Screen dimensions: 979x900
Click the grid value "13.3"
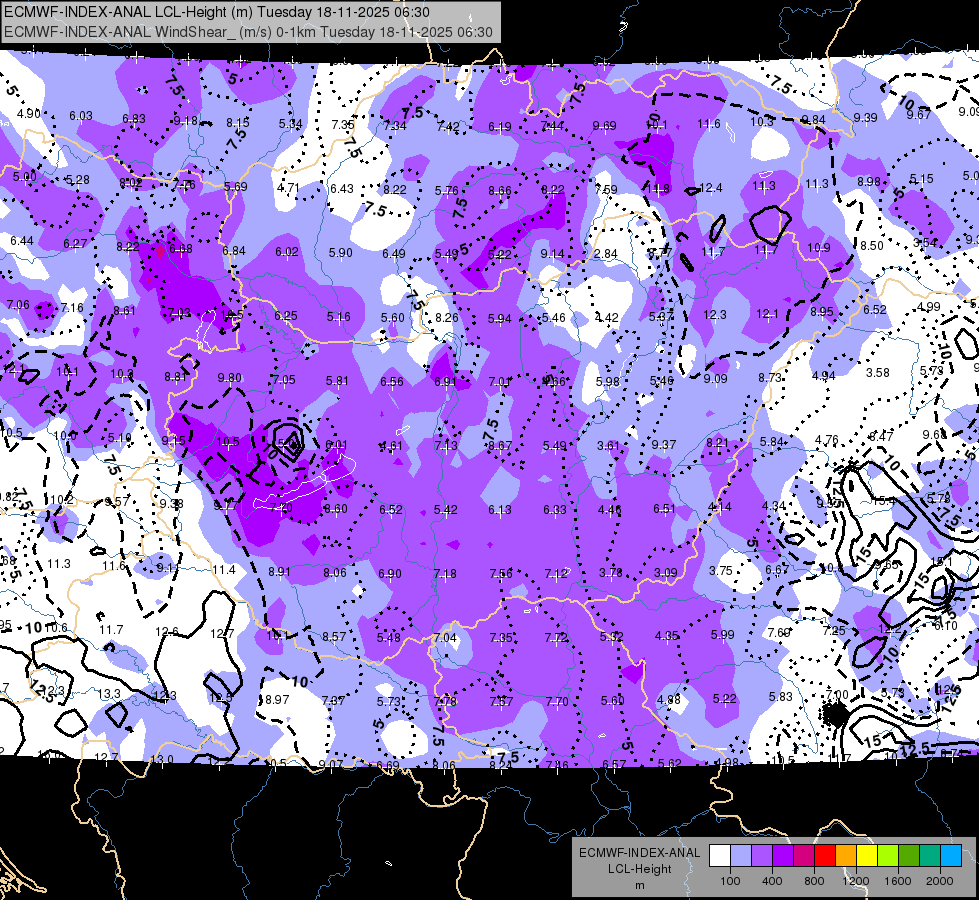pos(109,693)
